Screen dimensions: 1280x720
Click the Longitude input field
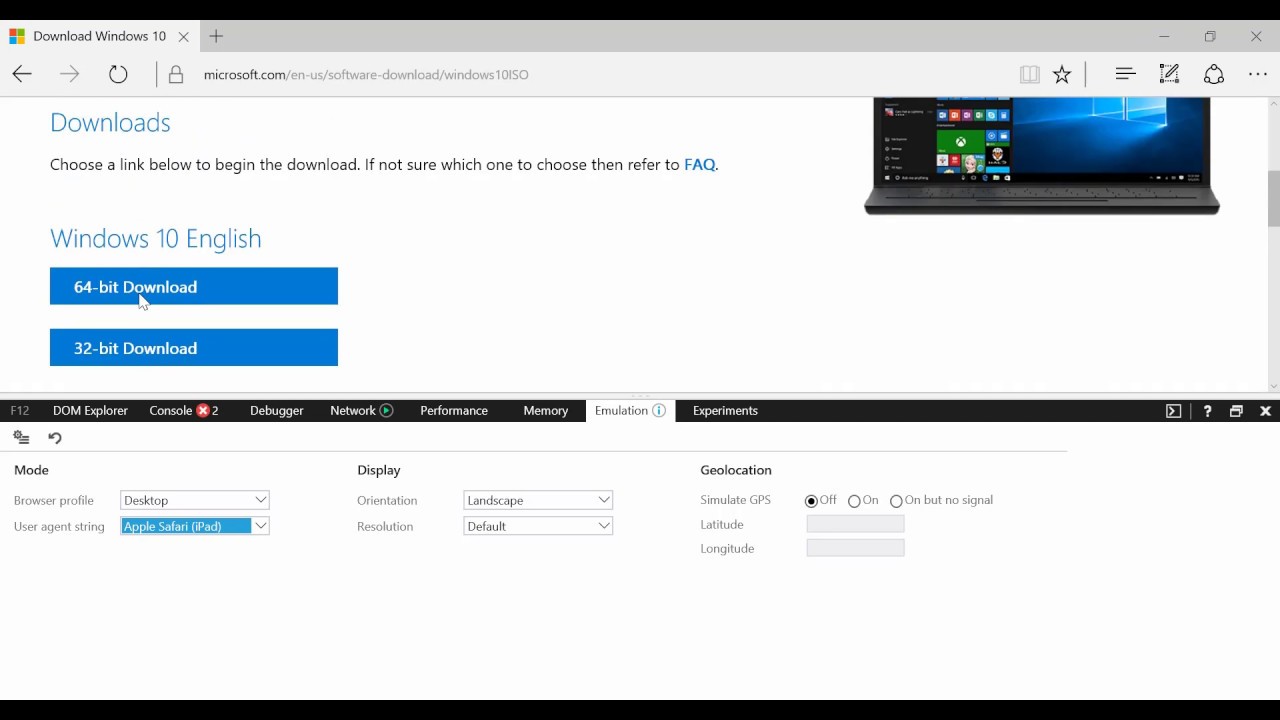tap(855, 548)
